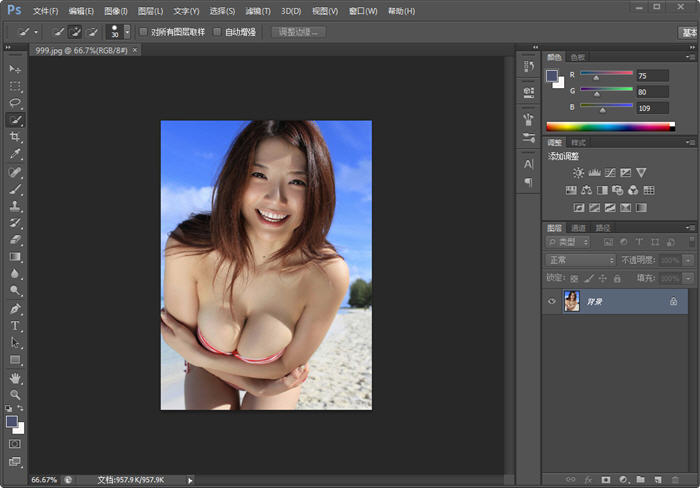Open the opacity 不透明度 dropdown arrow
700x488 pixels.
[x=688, y=260]
